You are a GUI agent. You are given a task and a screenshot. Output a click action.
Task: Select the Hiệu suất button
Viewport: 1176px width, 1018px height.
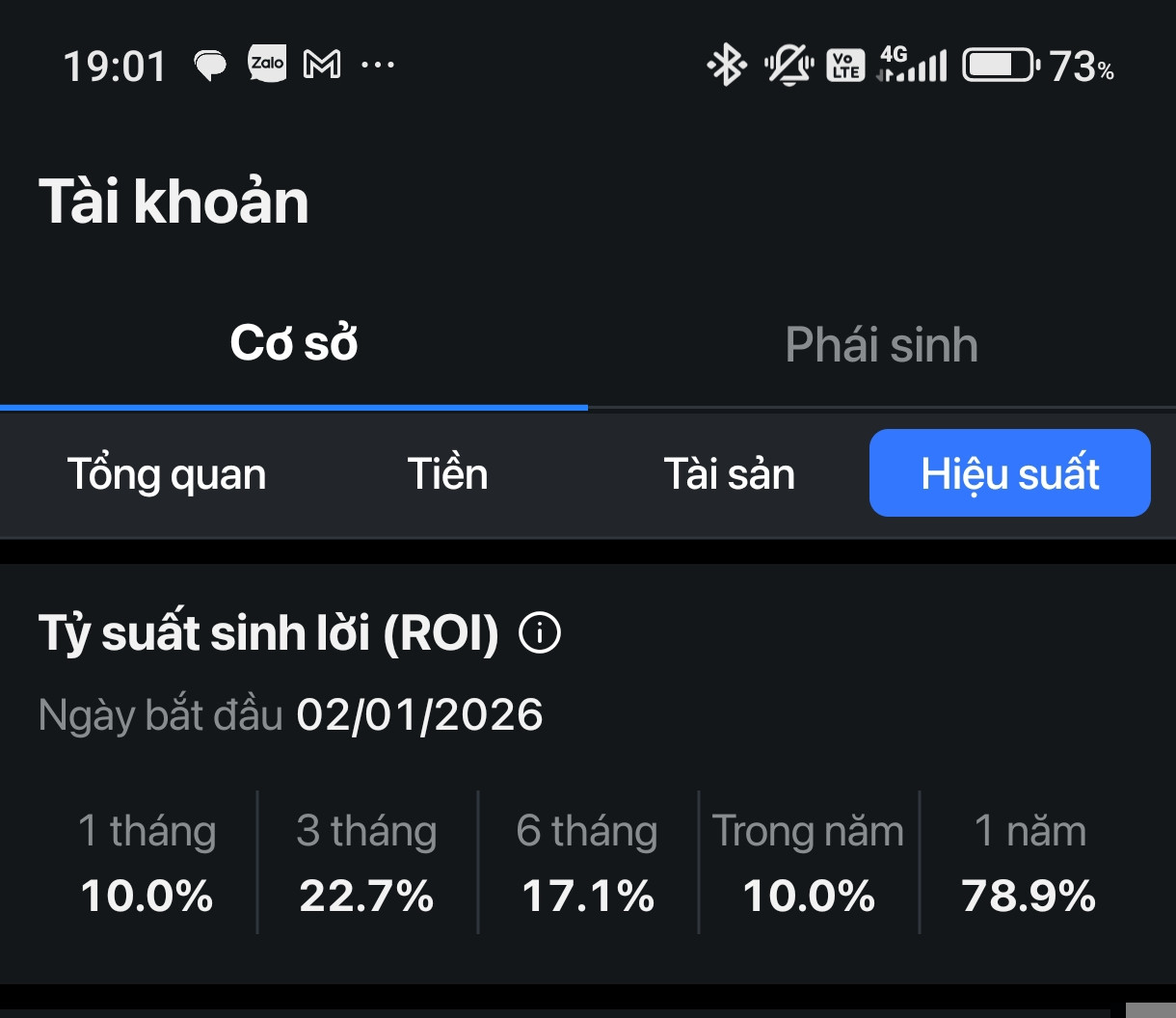(1010, 473)
